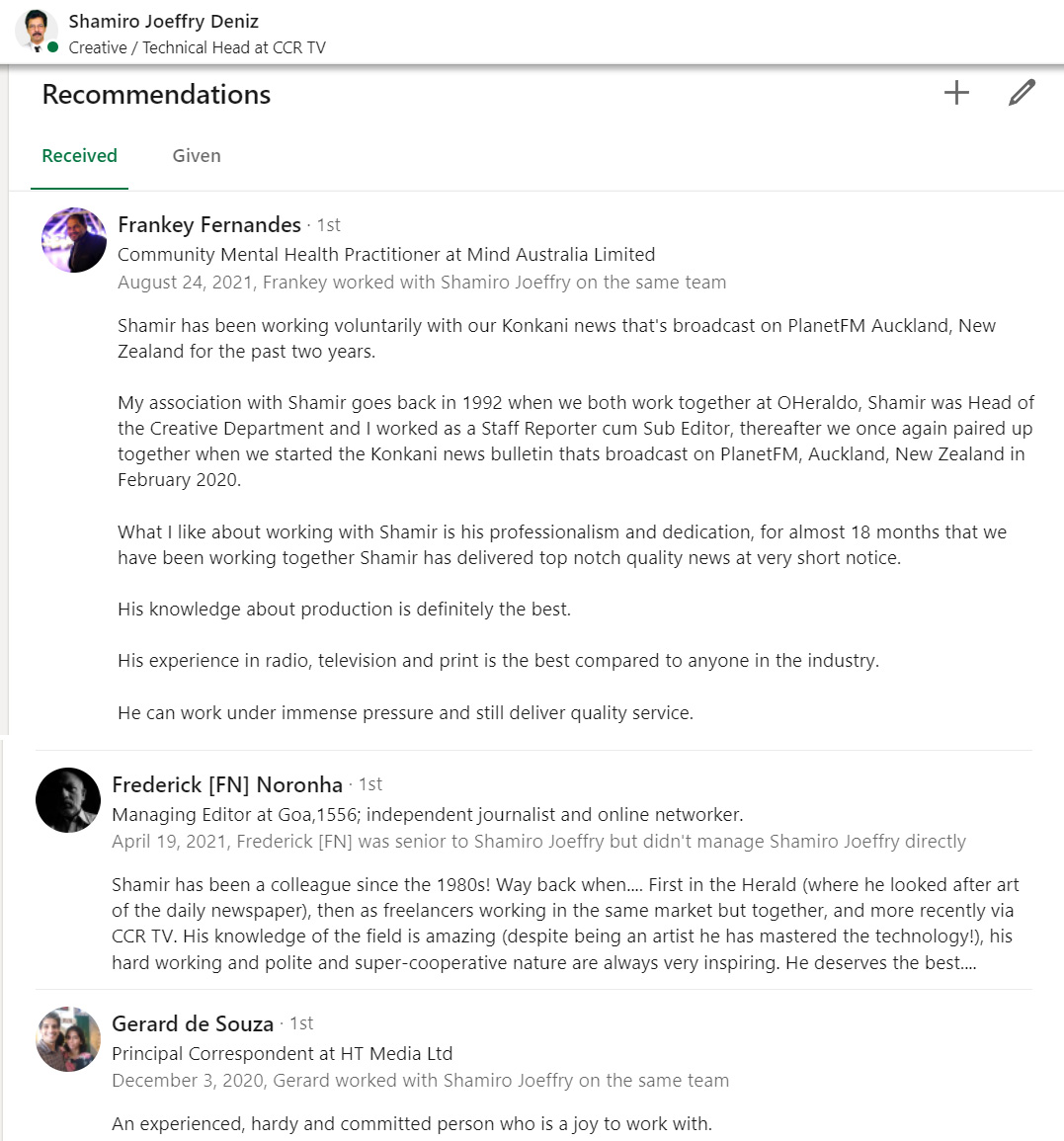Click the August 24, 2021 recommendation date line
This screenshot has width=1064, height=1141.
pos(422,283)
